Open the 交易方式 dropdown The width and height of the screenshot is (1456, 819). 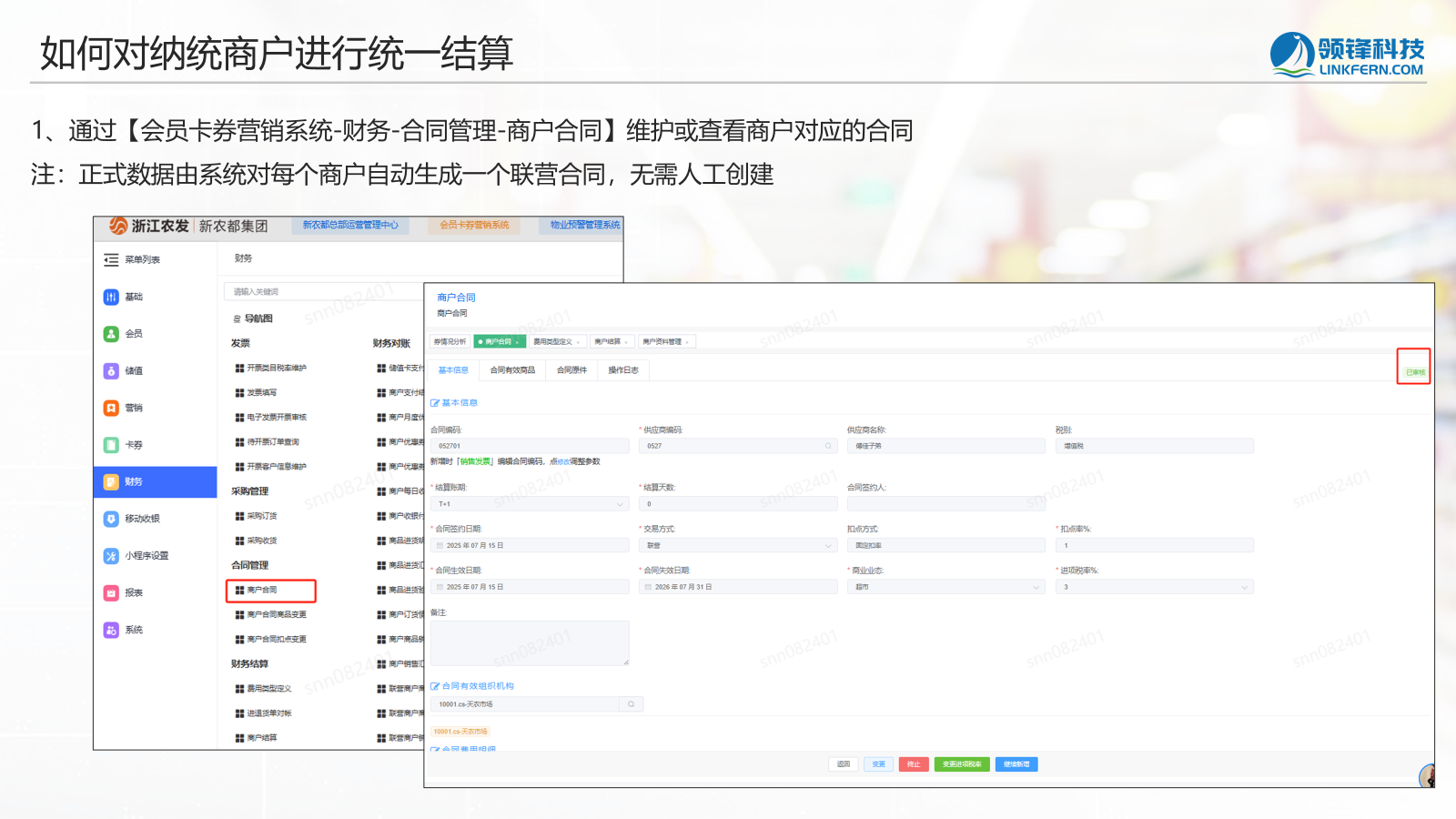738,546
